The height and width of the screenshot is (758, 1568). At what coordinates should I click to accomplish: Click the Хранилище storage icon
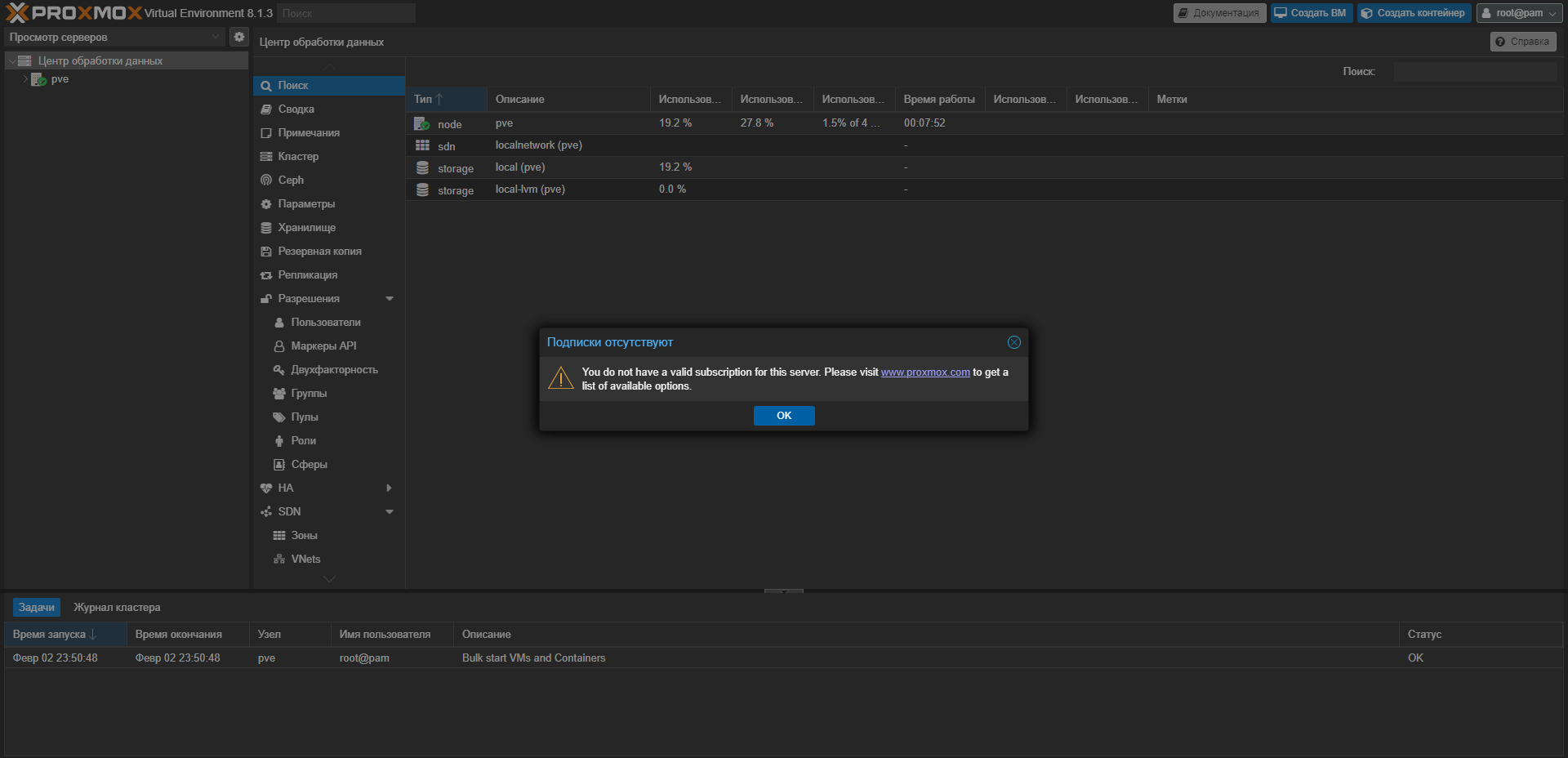pyautogui.click(x=266, y=228)
